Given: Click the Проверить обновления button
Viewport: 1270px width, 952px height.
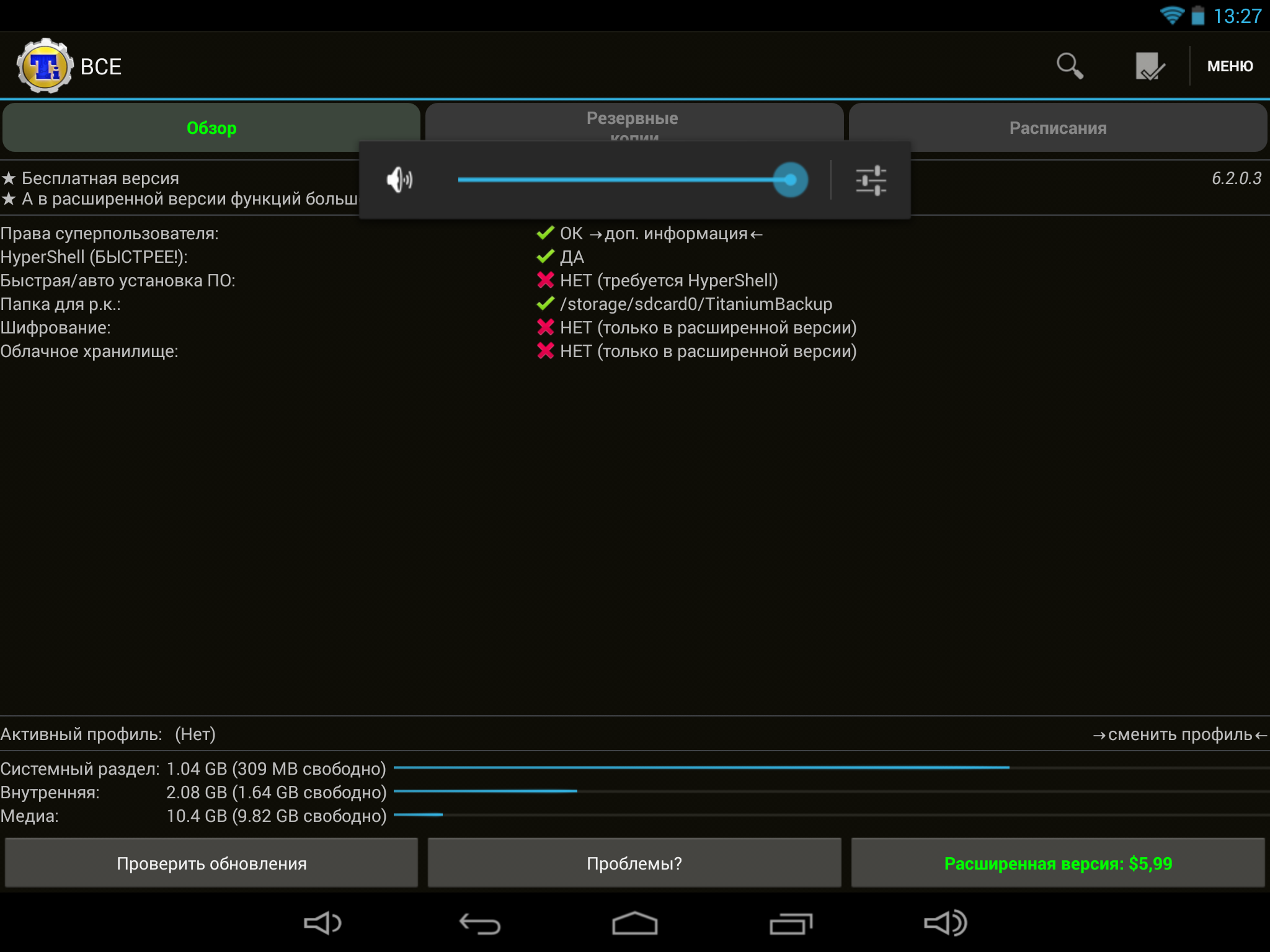Looking at the screenshot, I should tap(211, 863).
